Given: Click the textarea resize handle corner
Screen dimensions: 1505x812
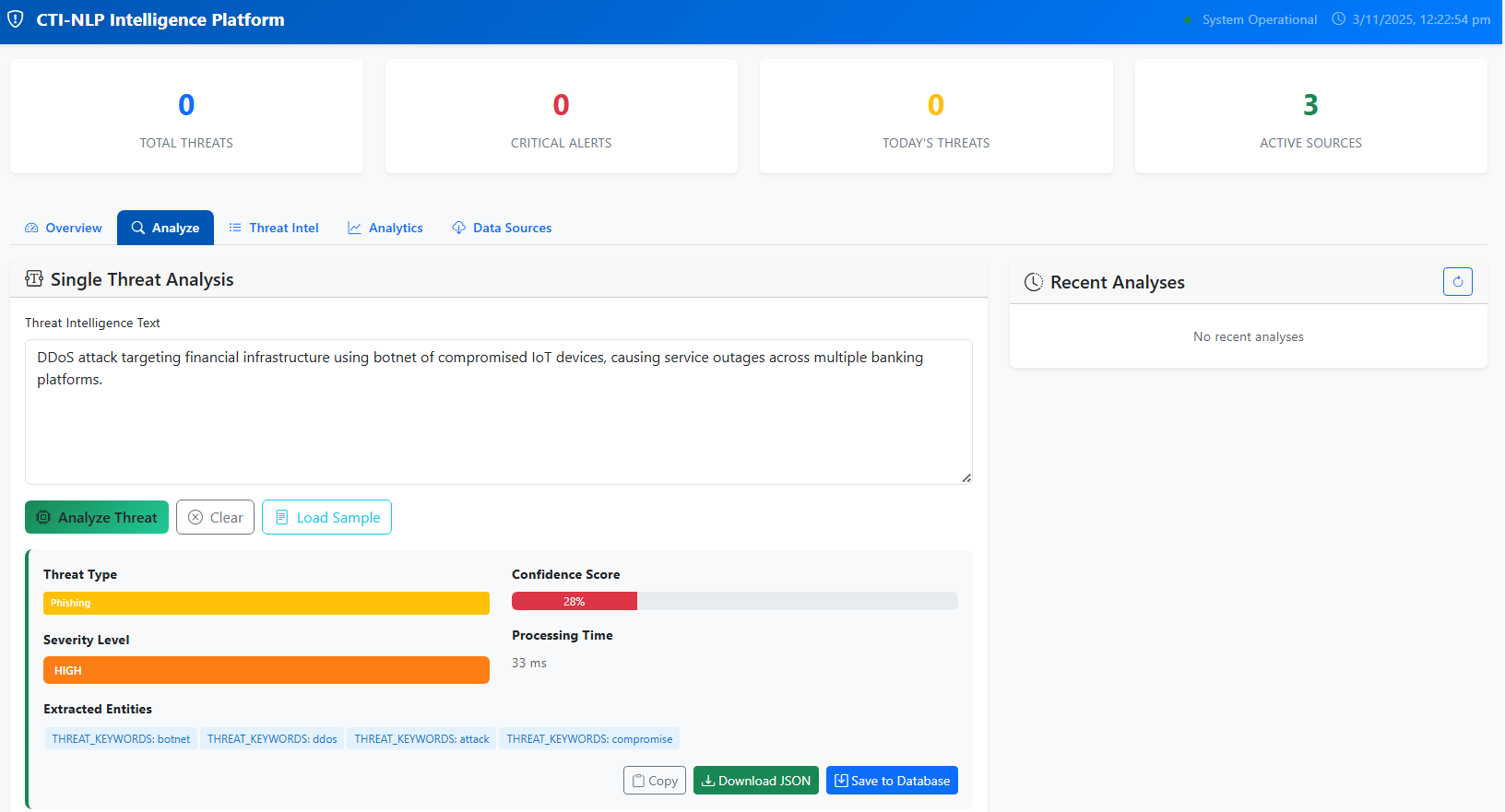Looking at the screenshot, I should pyautogui.click(x=966, y=477).
